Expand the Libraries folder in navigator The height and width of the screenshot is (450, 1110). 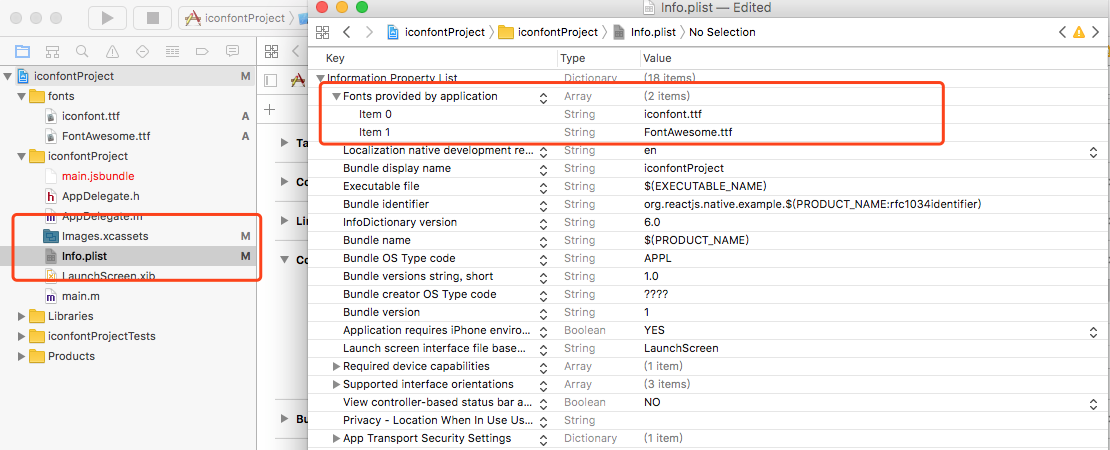click(21, 316)
